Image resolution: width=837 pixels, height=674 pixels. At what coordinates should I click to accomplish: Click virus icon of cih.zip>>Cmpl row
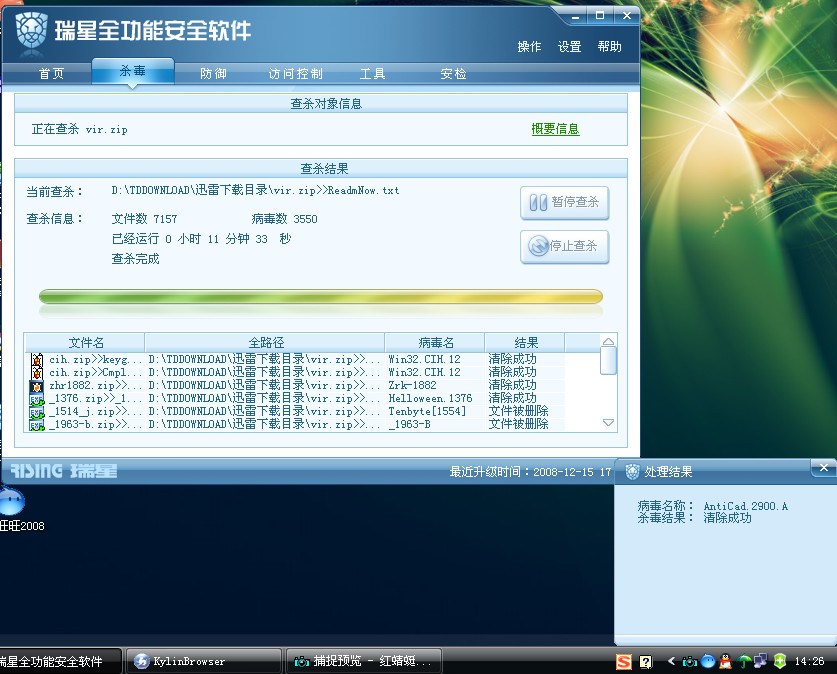coord(37,372)
